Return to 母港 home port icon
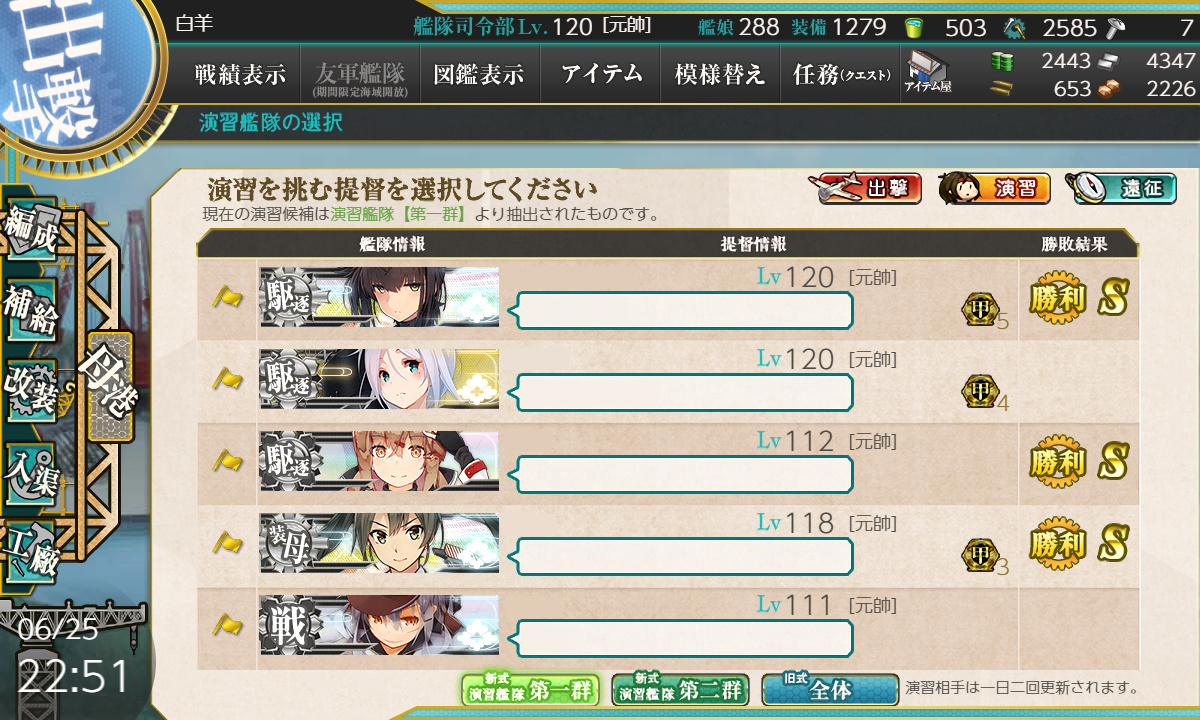1200x720 pixels. (x=110, y=385)
